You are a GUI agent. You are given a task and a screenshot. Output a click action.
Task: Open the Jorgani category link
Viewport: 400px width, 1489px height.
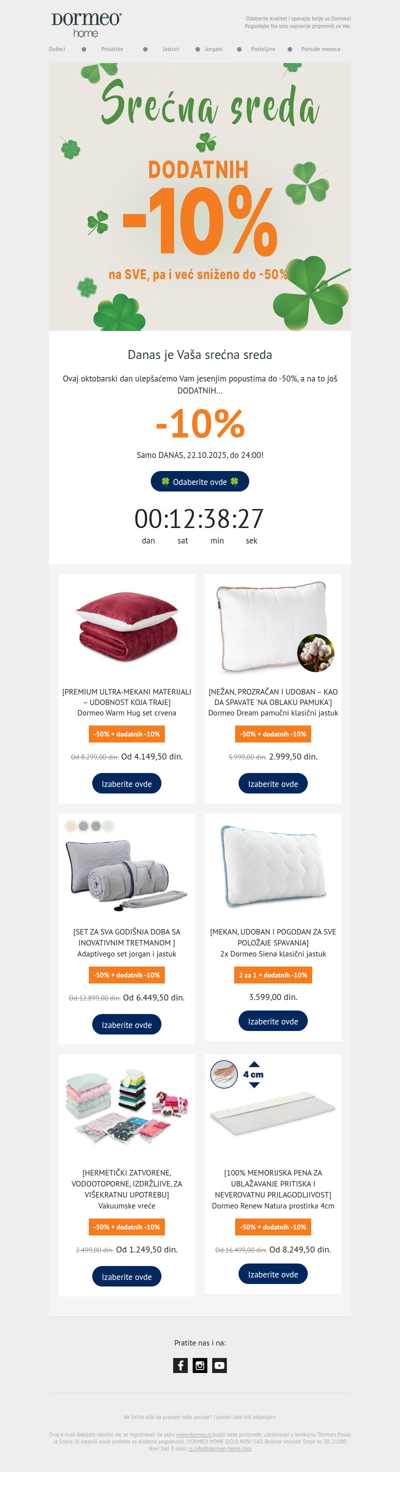[214, 48]
